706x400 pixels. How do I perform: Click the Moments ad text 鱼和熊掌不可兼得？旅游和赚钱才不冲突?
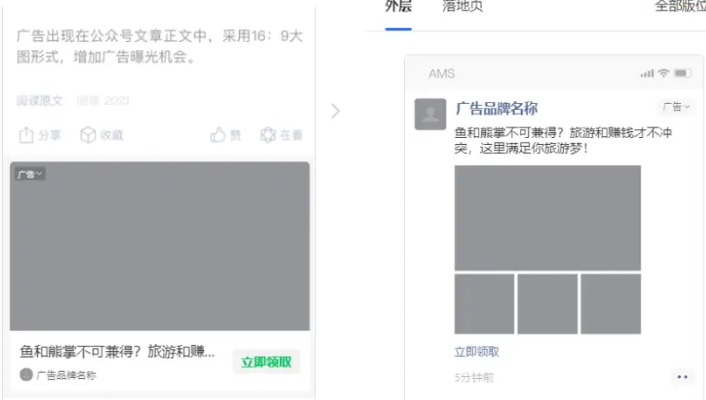click(x=563, y=140)
